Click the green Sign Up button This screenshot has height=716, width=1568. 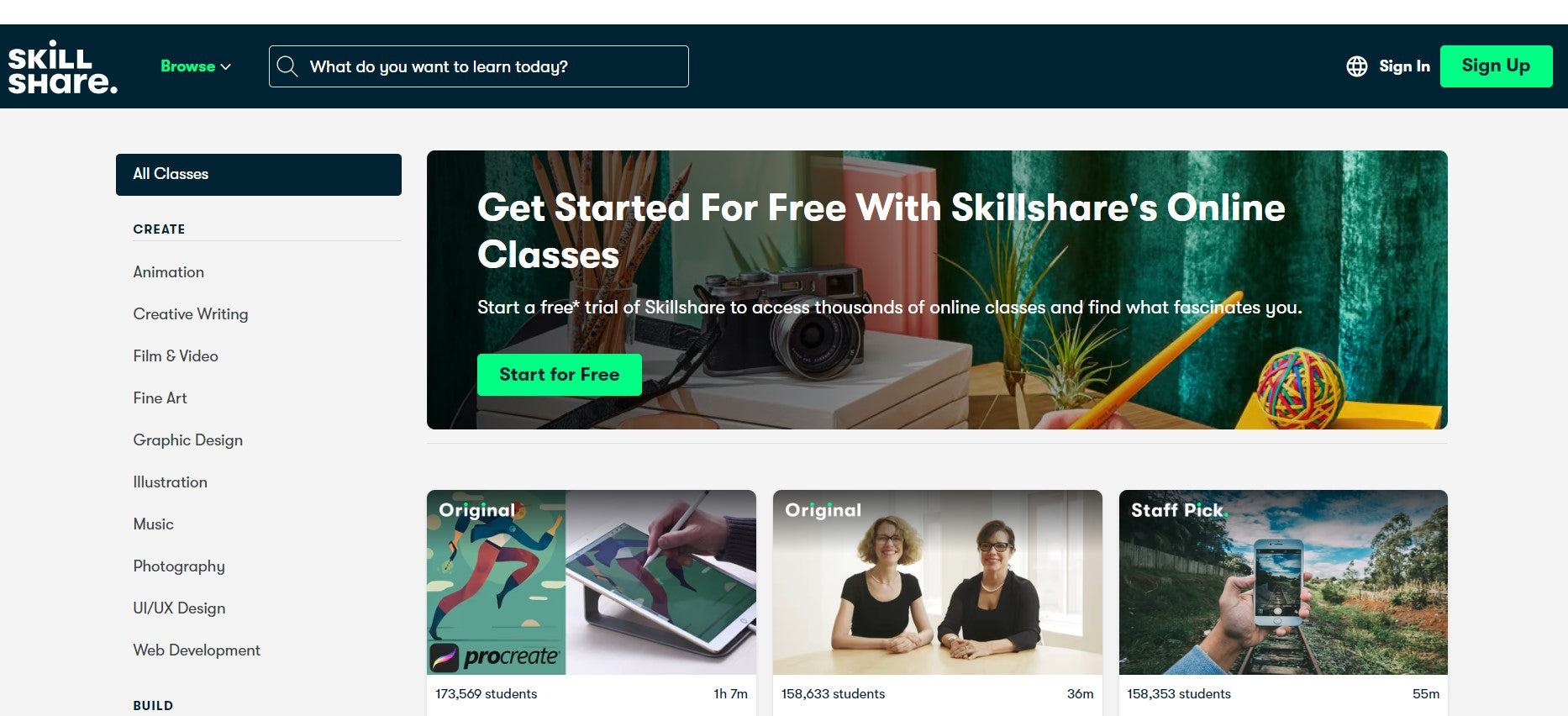[1496, 66]
